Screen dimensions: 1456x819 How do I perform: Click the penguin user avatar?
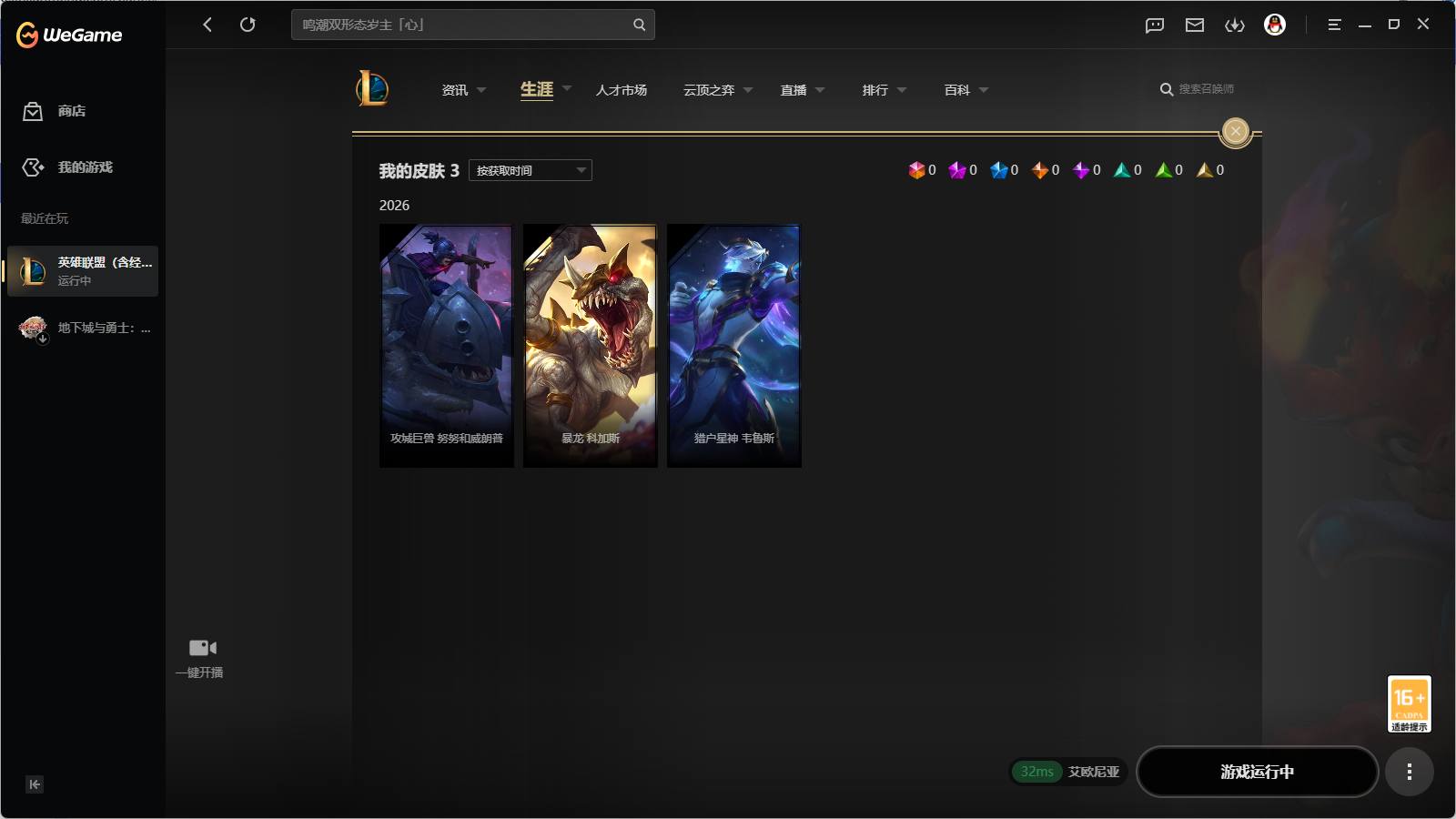click(x=1275, y=25)
